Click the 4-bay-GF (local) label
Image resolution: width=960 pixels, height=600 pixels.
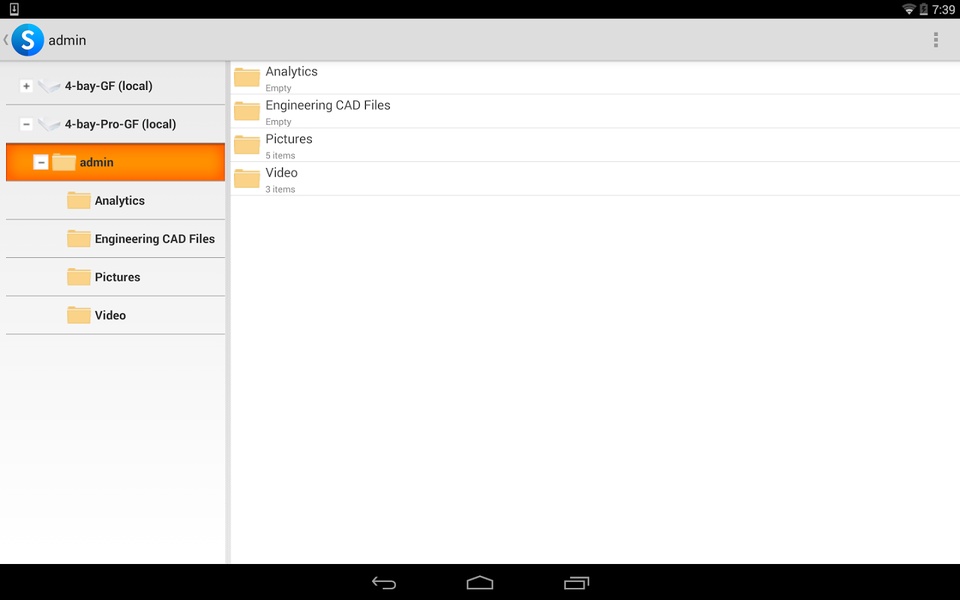pyautogui.click(x=108, y=86)
